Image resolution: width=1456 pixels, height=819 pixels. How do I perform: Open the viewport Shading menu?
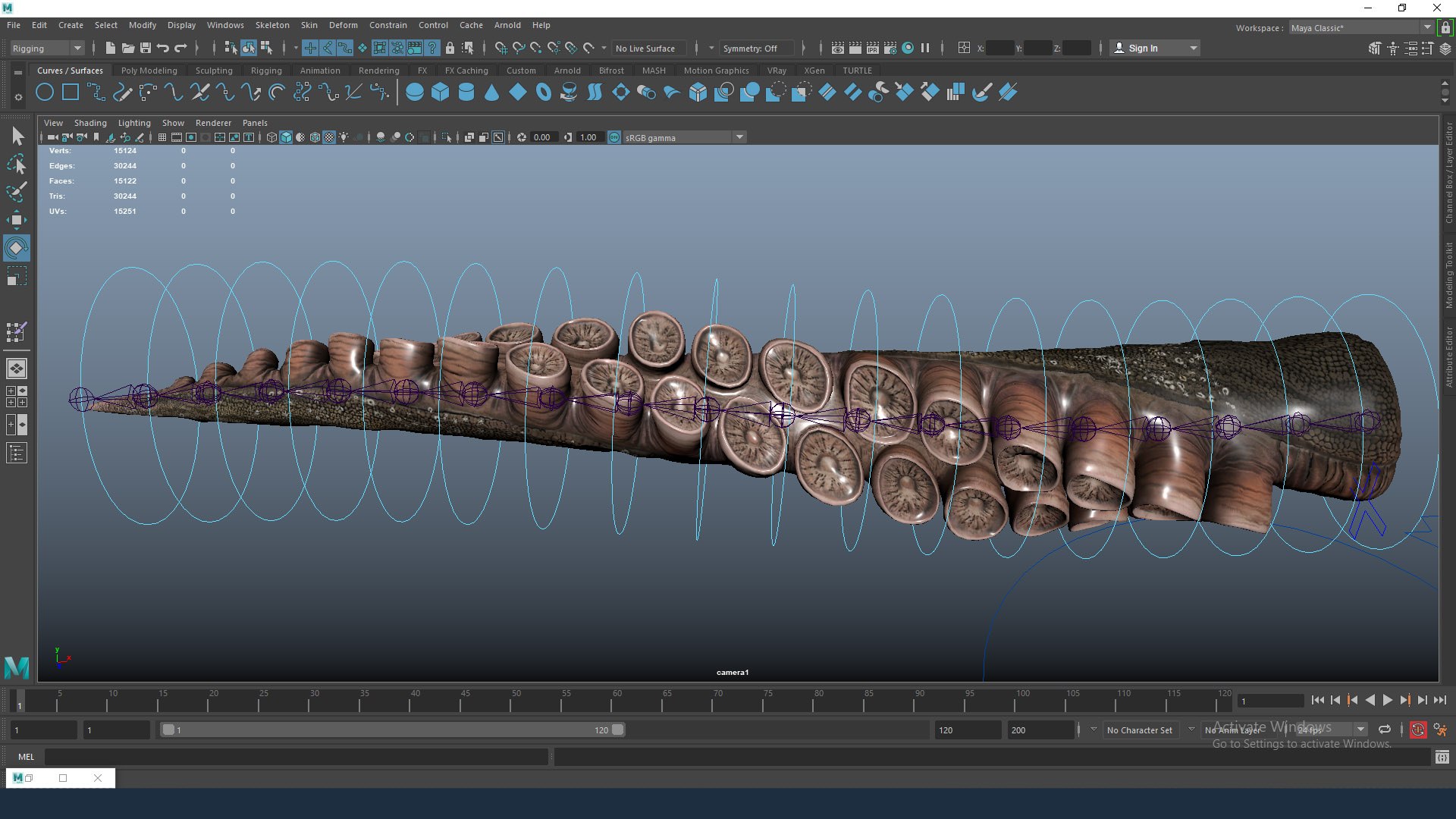pos(90,123)
